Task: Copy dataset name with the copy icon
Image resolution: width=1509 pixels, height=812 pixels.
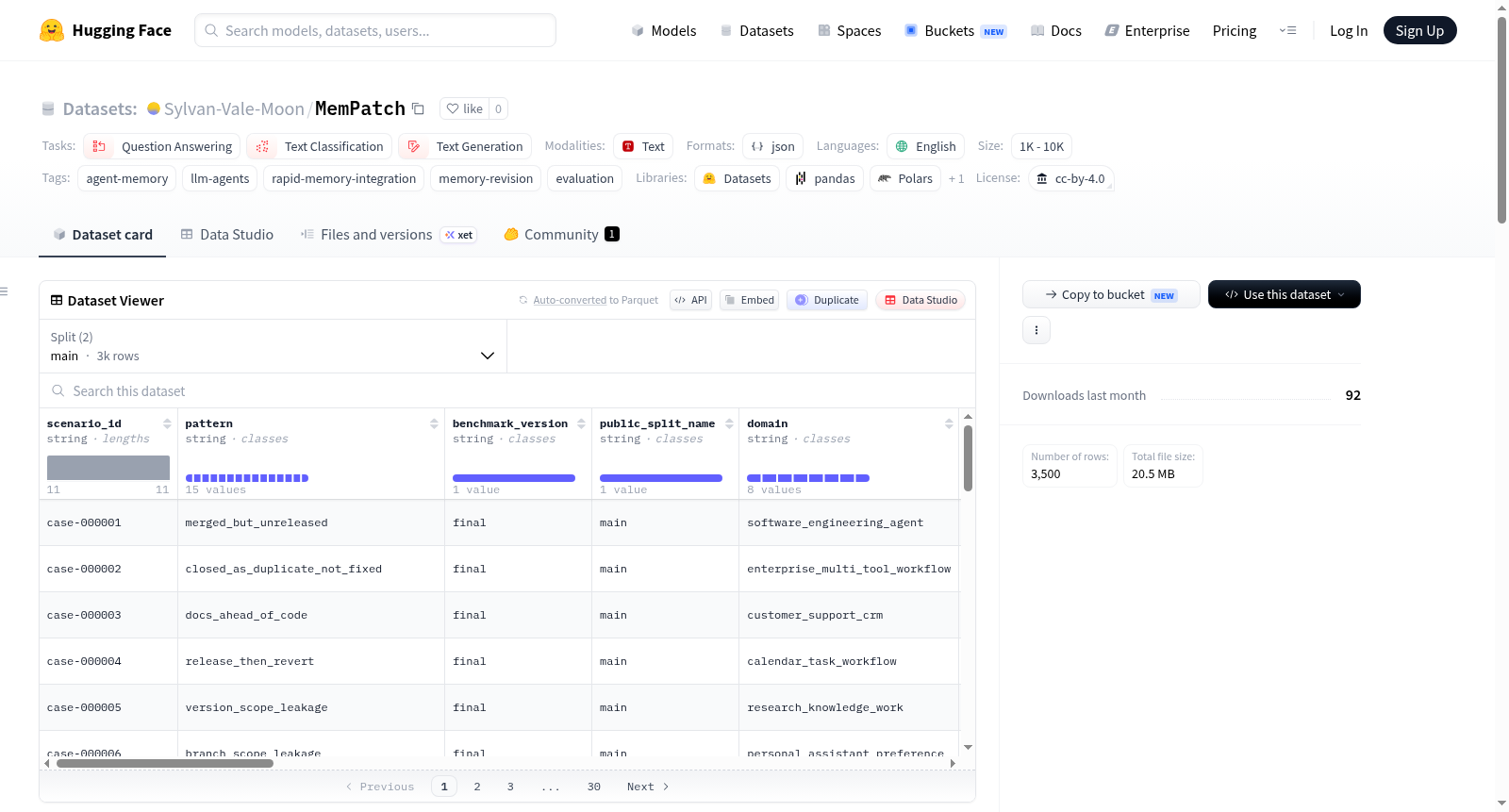Action: 418,108
